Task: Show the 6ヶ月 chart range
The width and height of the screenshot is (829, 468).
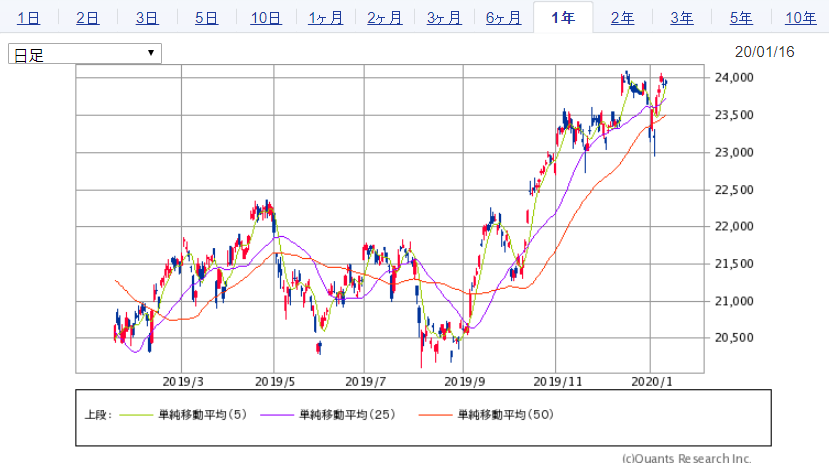Action: click(x=503, y=18)
